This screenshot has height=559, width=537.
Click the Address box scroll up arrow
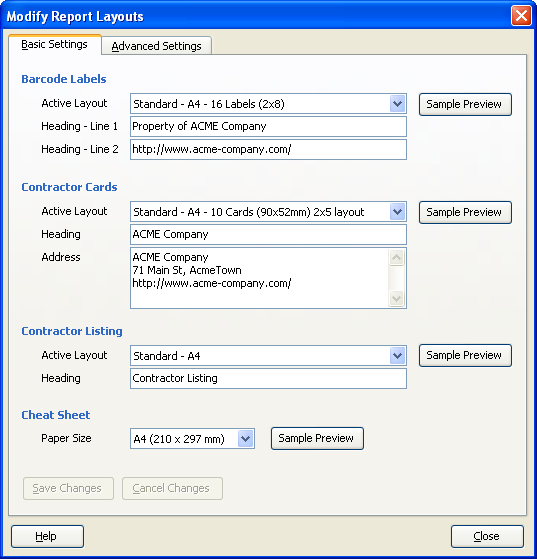[x=397, y=257]
